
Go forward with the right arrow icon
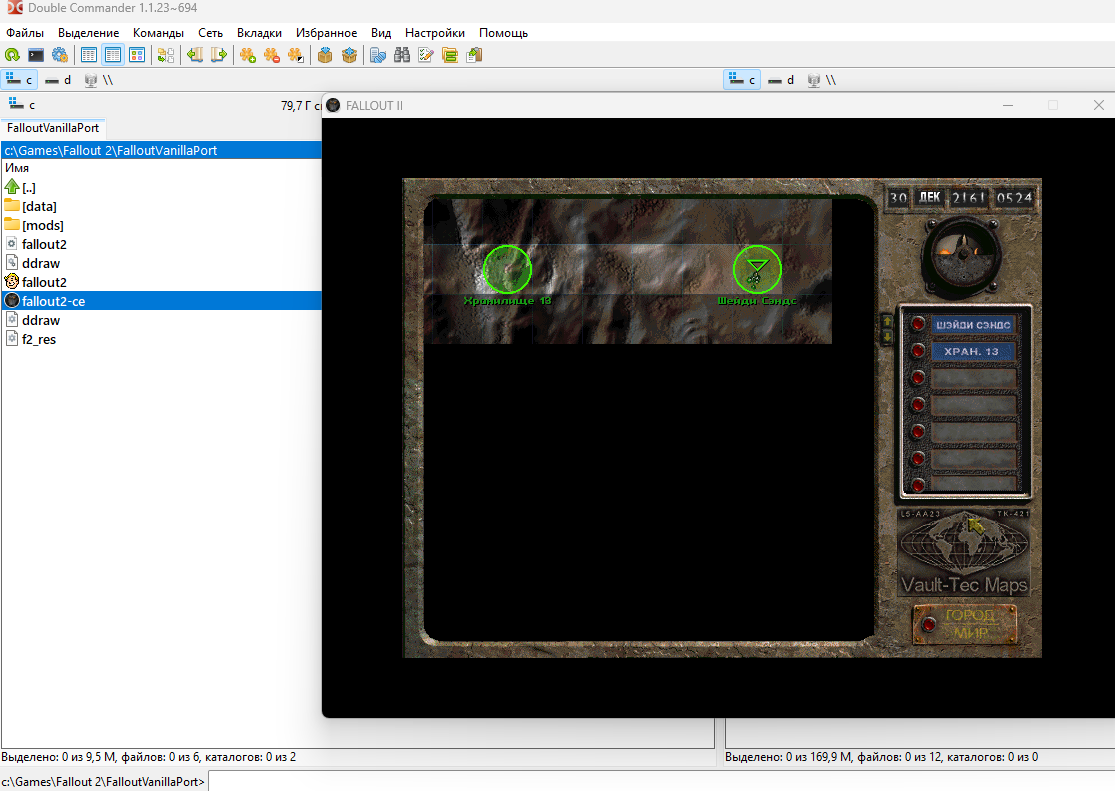219,55
